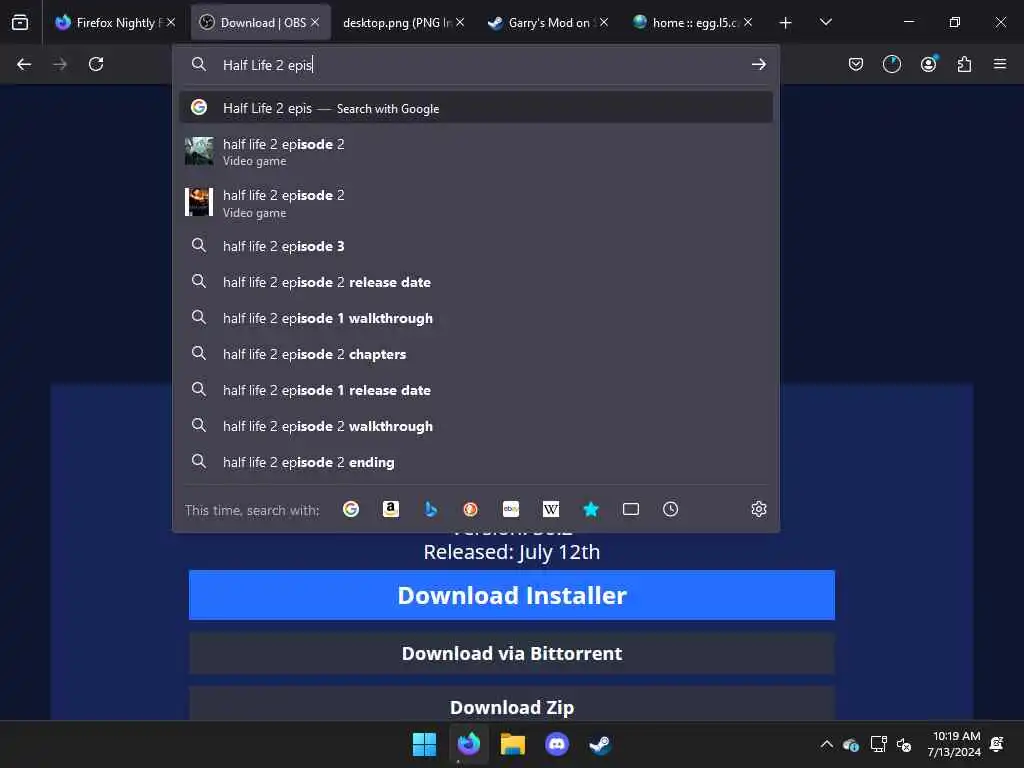
Task: Open the Firefox account icon
Action: click(x=928, y=64)
